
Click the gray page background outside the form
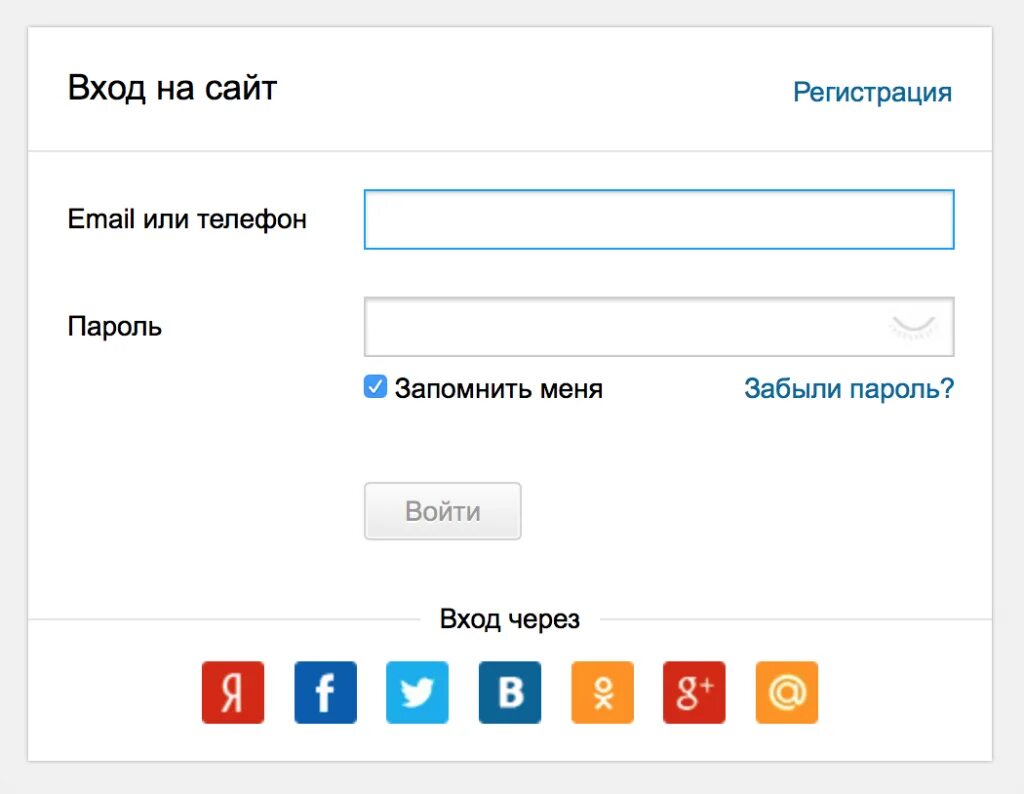tap(1008, 400)
